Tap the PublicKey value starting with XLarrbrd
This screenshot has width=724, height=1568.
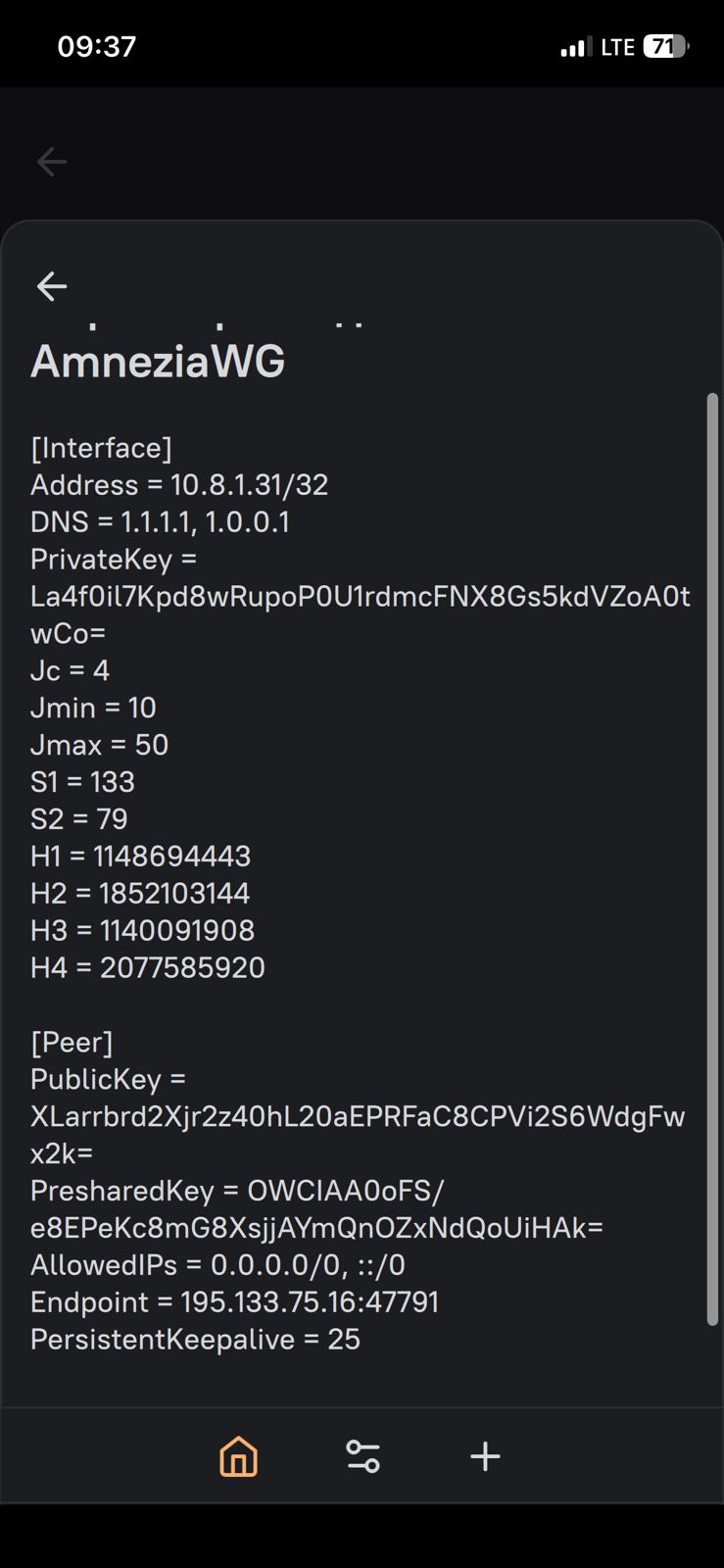tap(357, 1117)
